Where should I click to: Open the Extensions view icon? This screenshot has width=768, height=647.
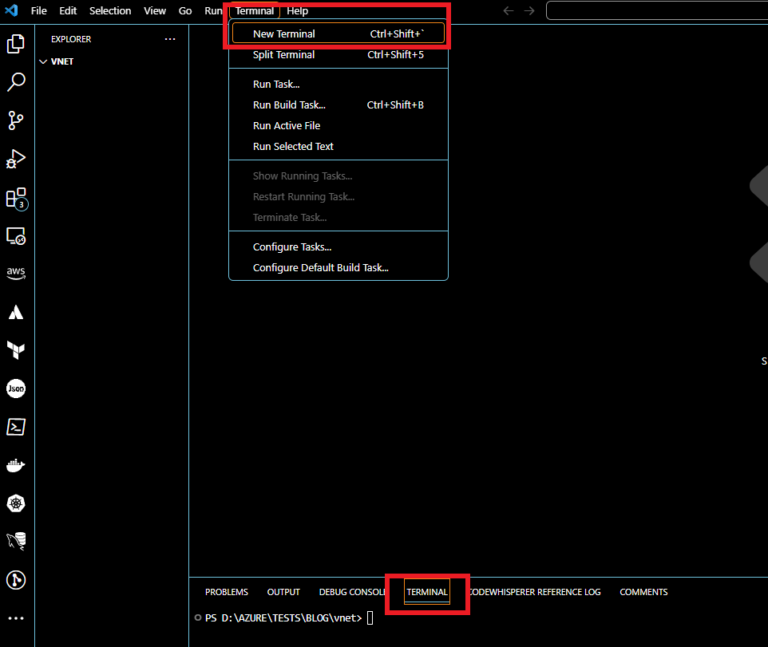[16, 198]
